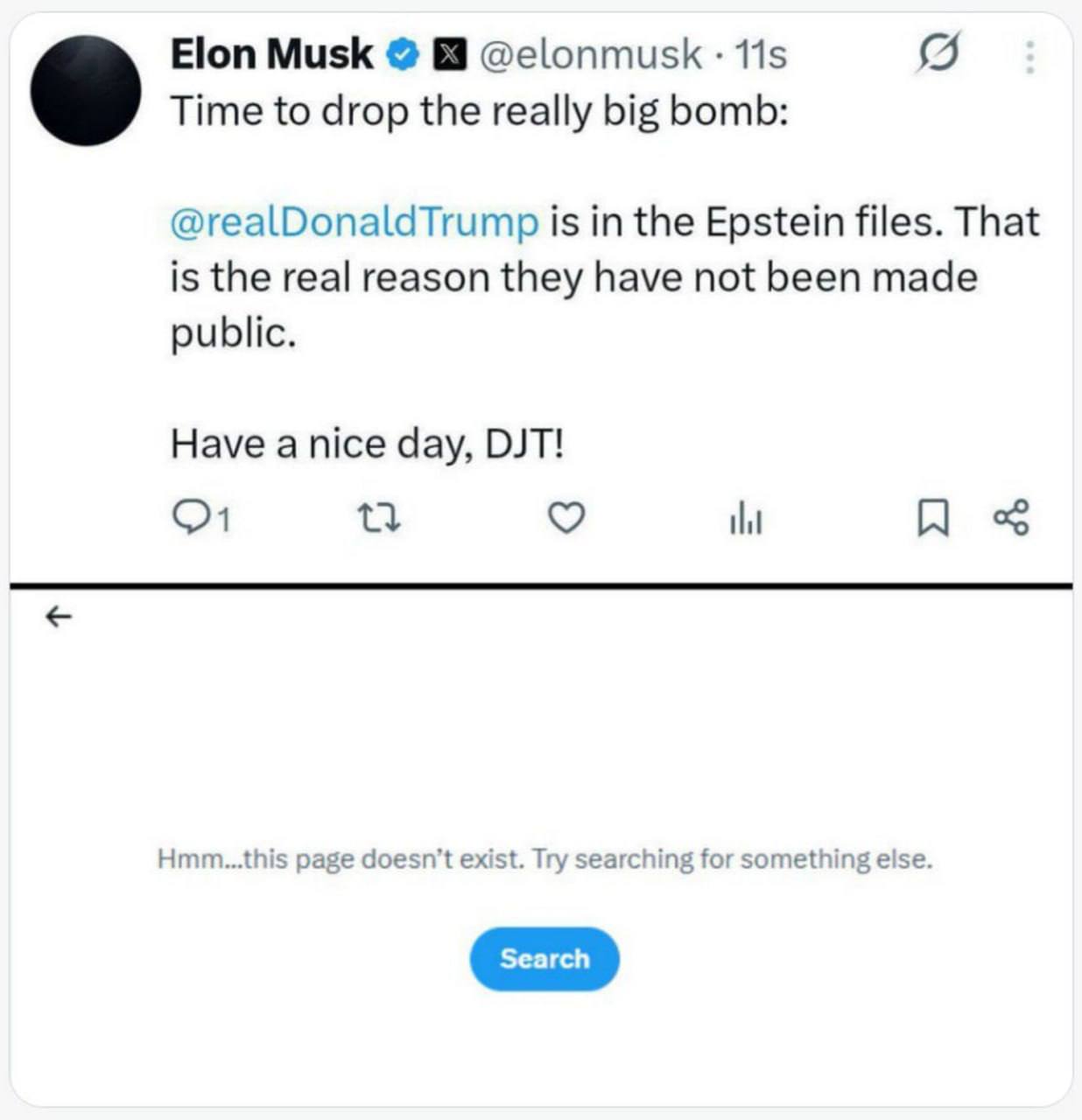1082x1120 pixels.
Task: Click the 'Time to drop the really big bomb' line
Action: click(x=479, y=111)
